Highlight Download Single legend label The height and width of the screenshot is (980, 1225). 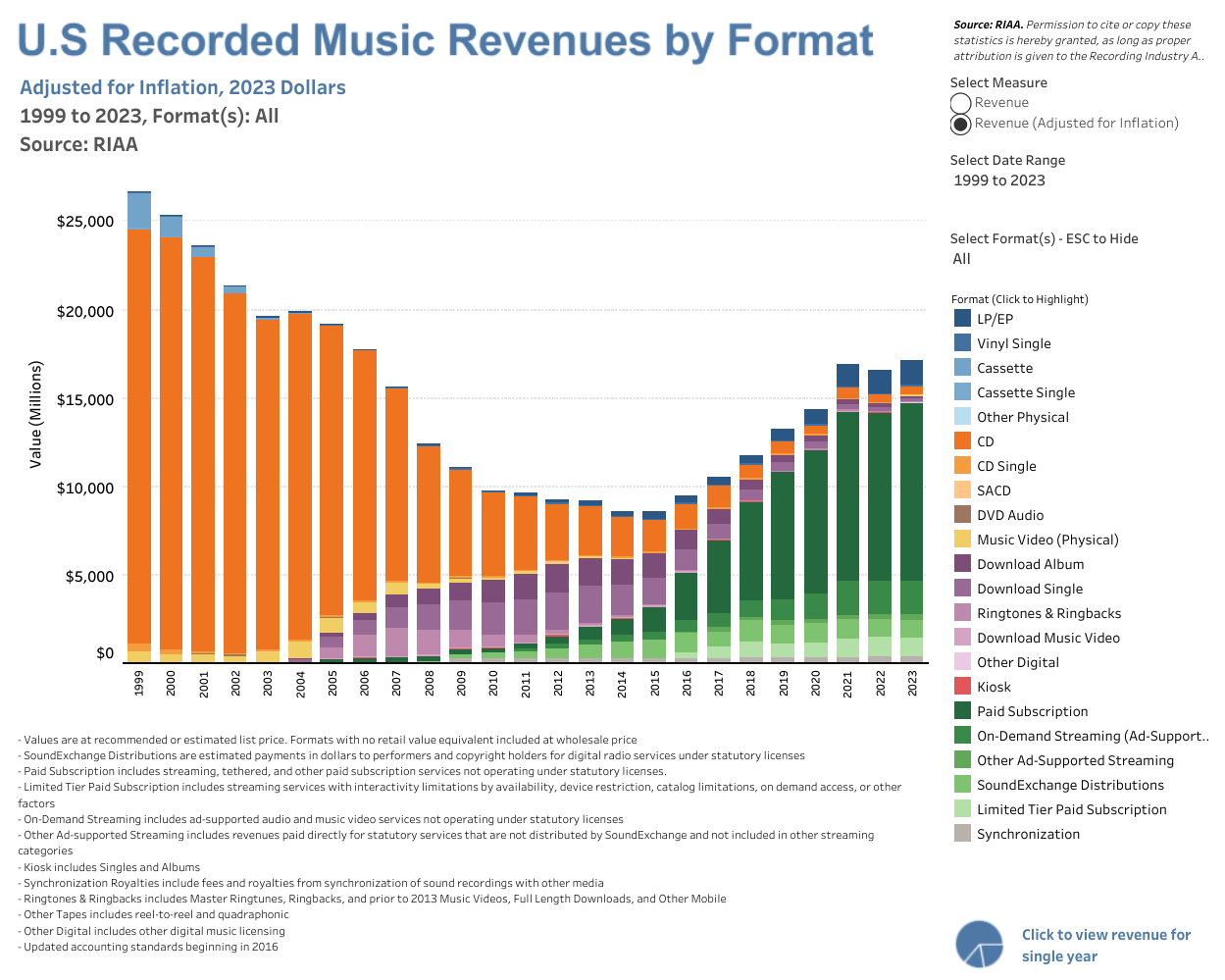[x=1030, y=589]
